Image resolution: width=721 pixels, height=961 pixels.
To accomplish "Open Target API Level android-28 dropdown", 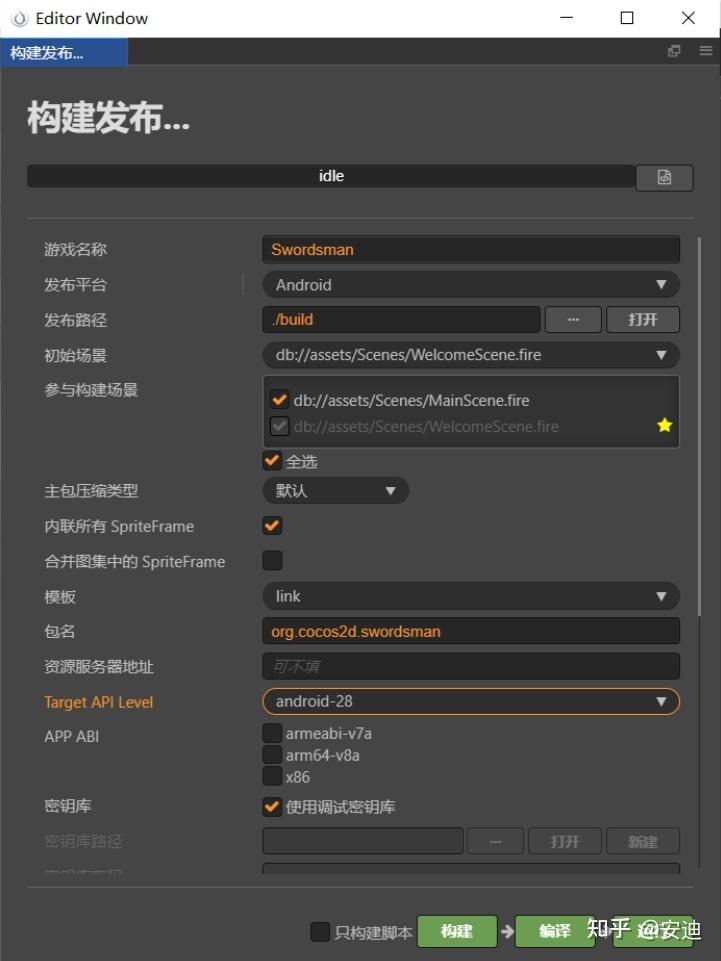I will point(471,702).
